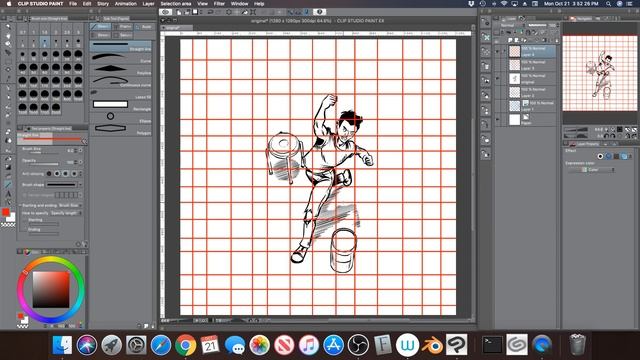Choose the Curve sub tool

(x=121, y=58)
